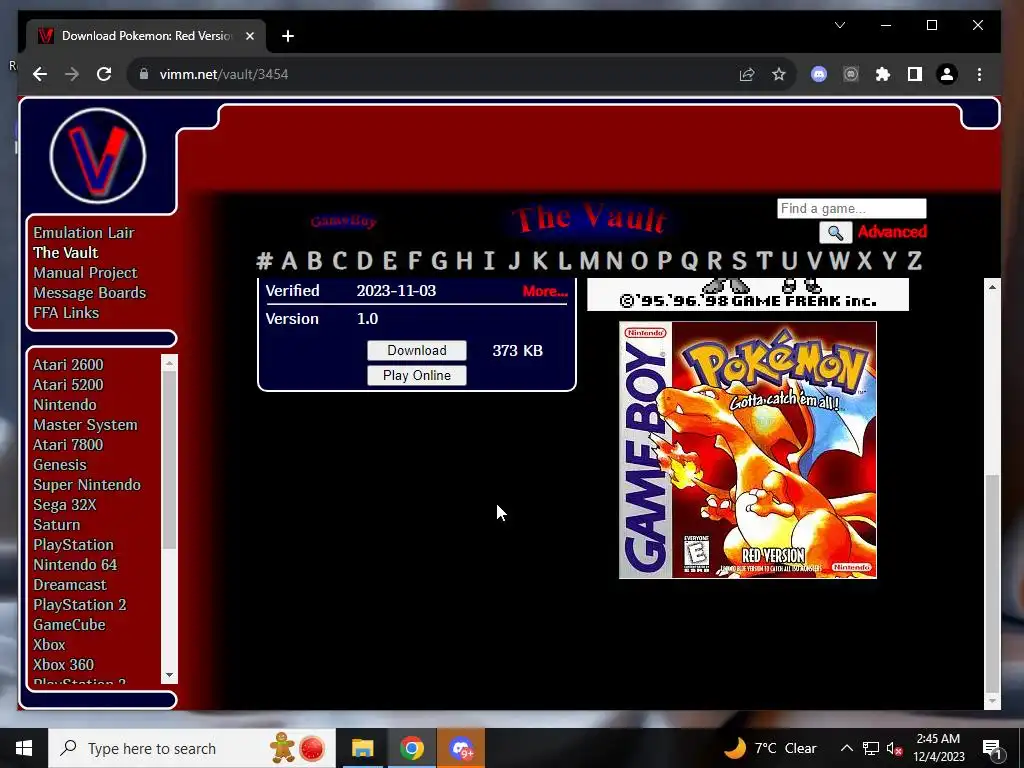Click the Play Online button
Image resolution: width=1024 pixels, height=768 pixels.
tap(417, 376)
